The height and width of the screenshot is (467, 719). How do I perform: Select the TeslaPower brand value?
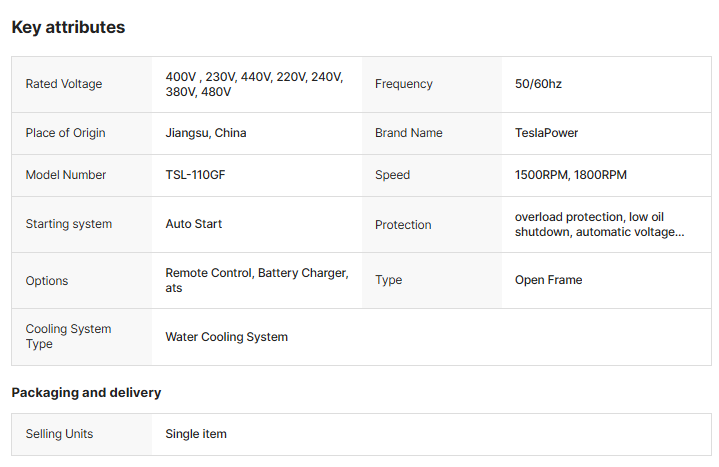(x=546, y=133)
